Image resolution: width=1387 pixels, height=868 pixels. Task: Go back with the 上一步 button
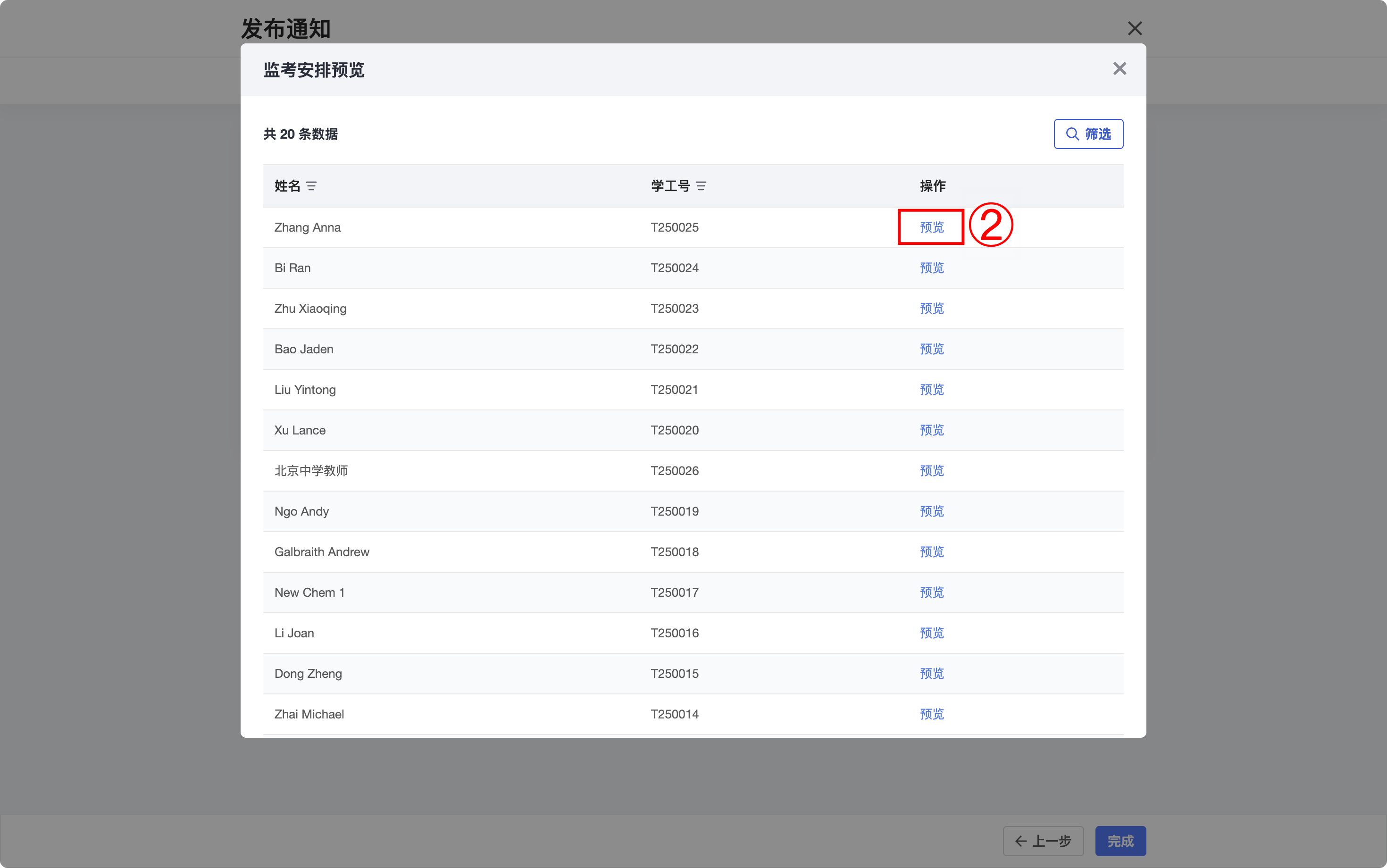click(1043, 841)
